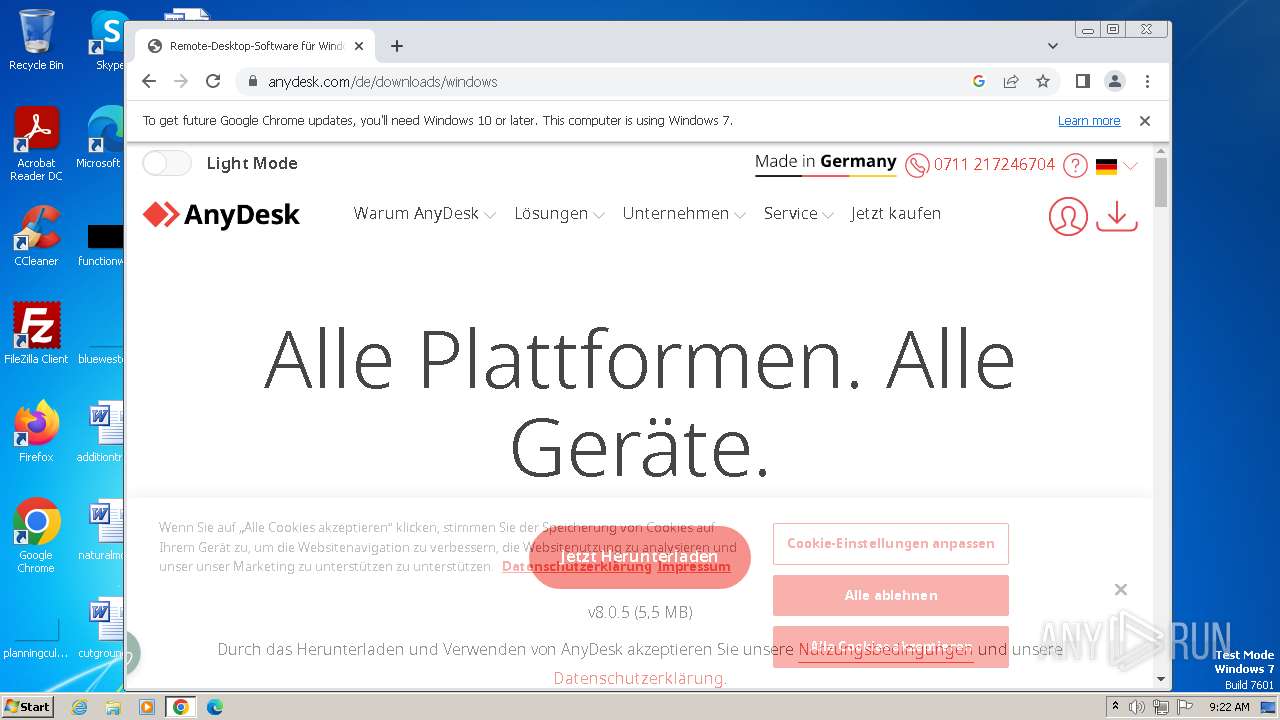Click the red phone icon
The width and height of the screenshot is (1280, 720).
917,165
